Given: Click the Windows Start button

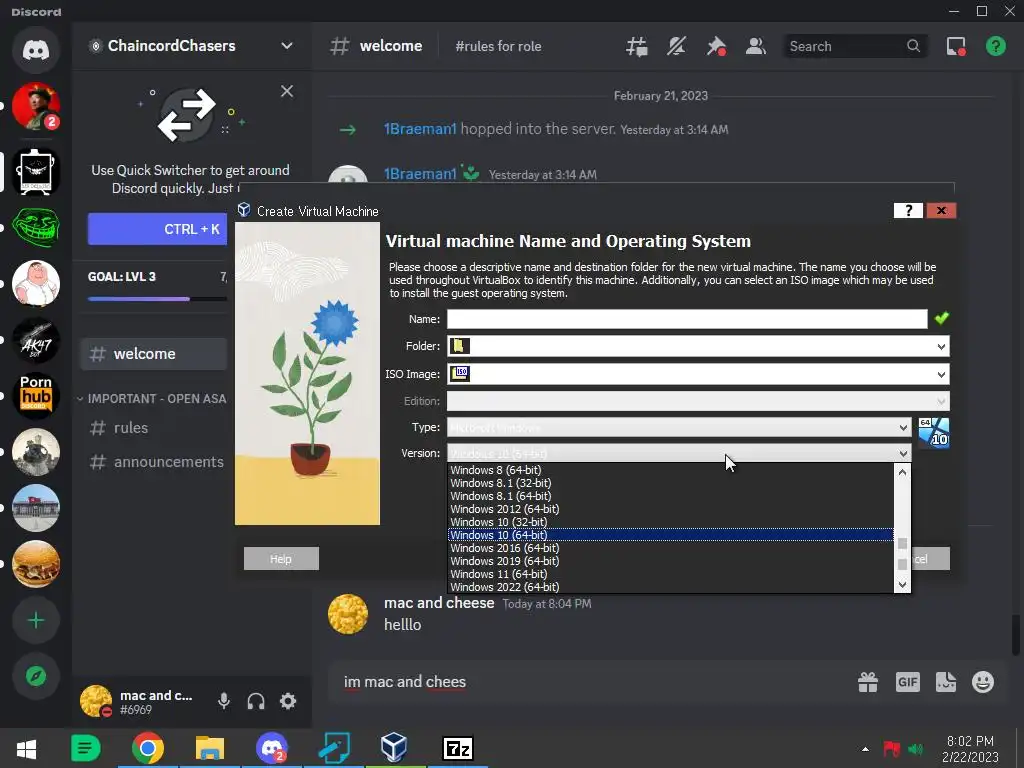Looking at the screenshot, I should pos(26,748).
